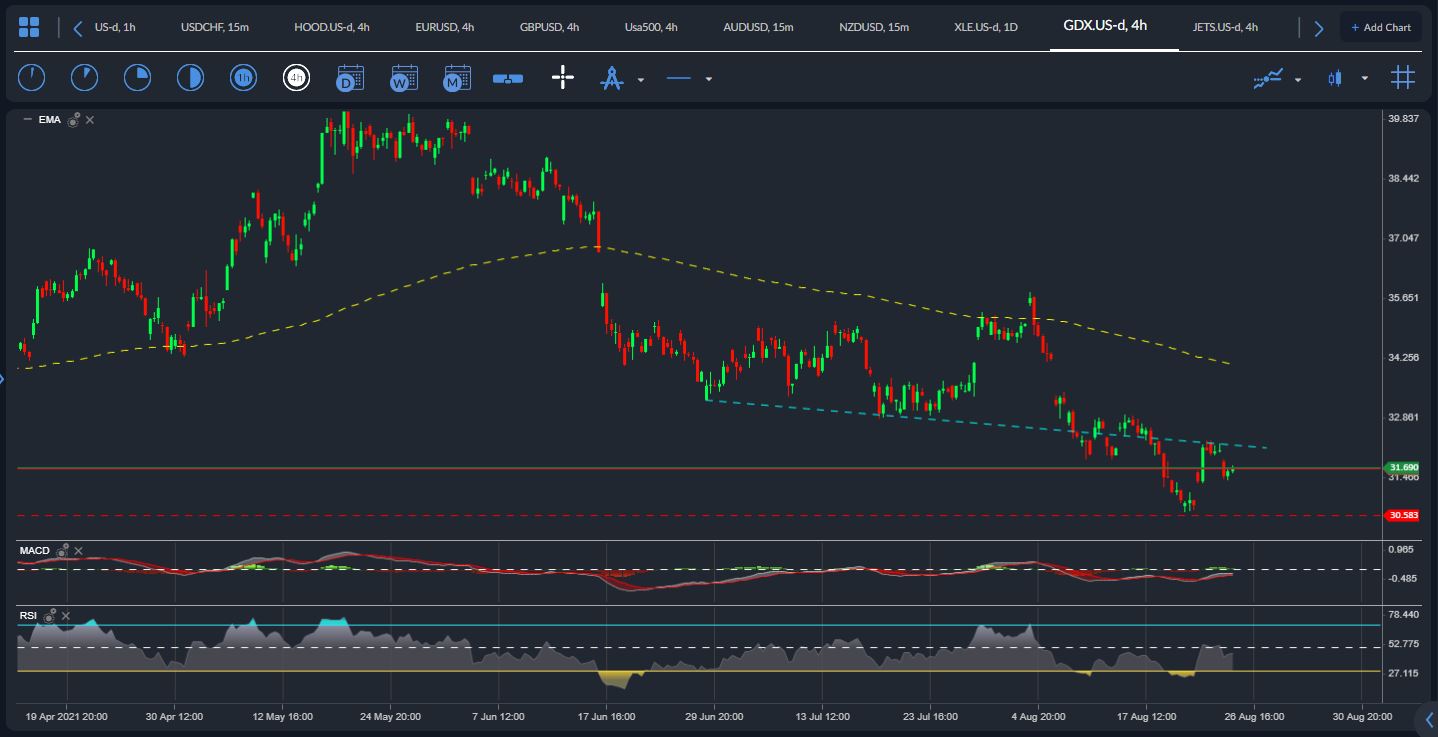Viewport: 1438px width, 737px height.
Task: Switch to the XLE.US-d, 1D tab
Action: click(x=986, y=27)
